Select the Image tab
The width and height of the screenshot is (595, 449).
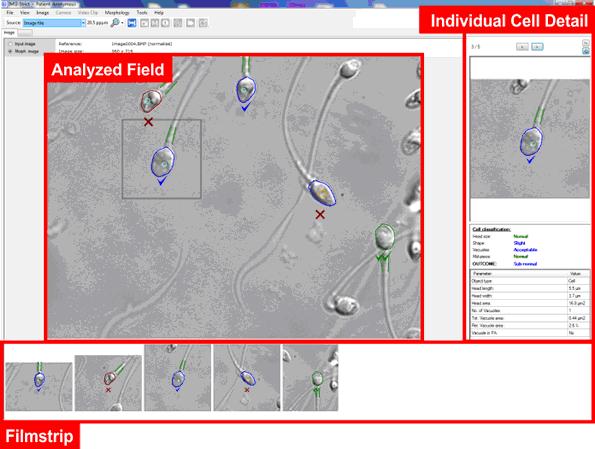(x=9, y=33)
